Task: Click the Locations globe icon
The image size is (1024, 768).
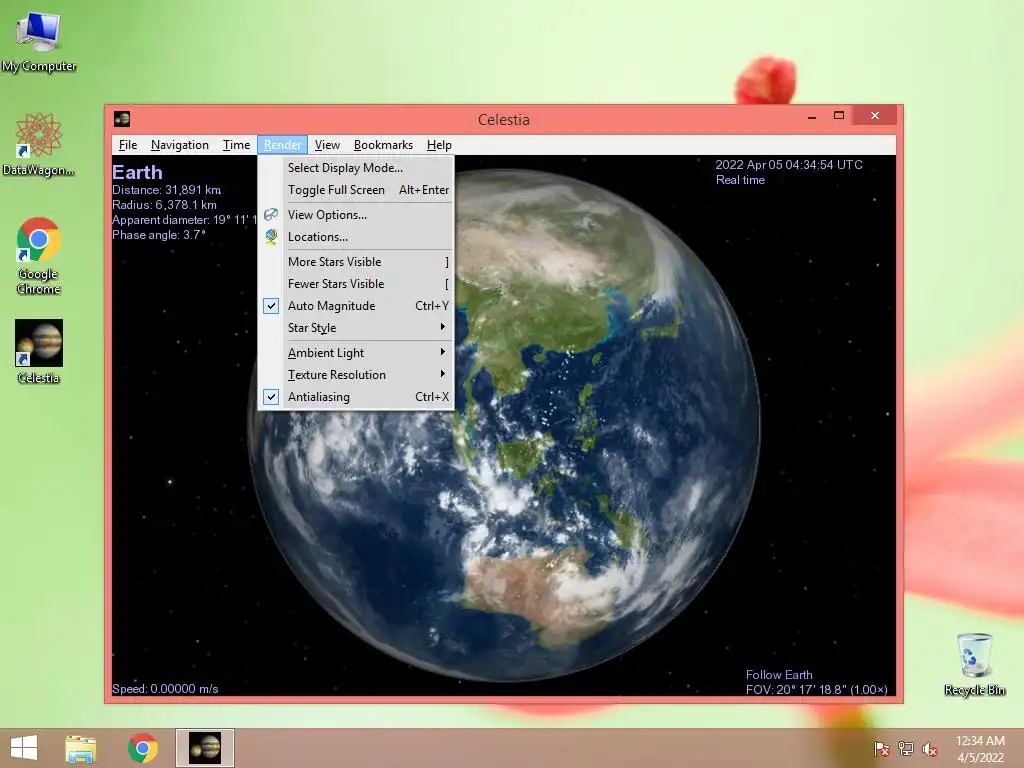Action: [271, 236]
